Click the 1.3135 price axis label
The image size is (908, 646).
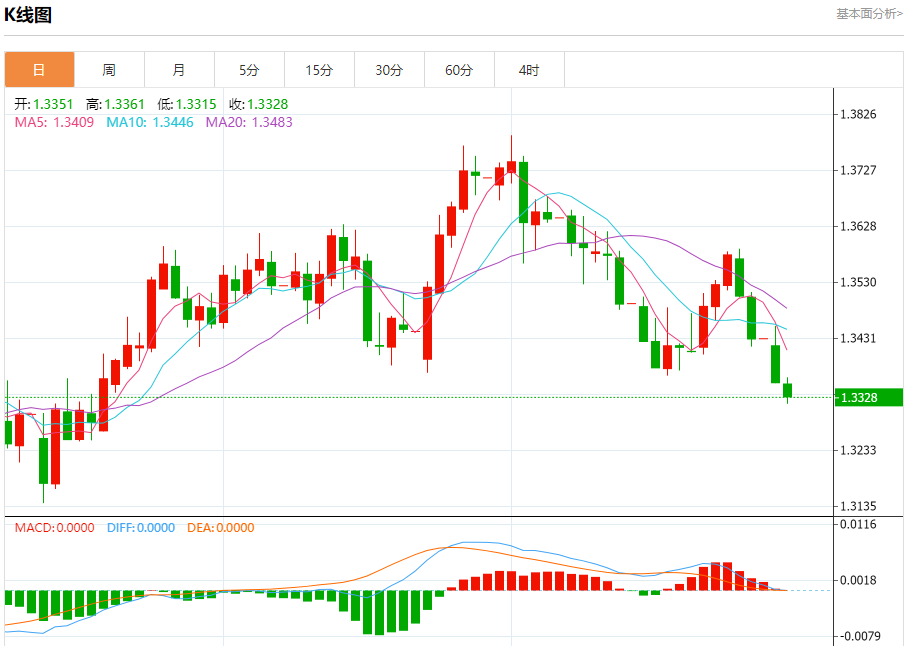point(859,506)
